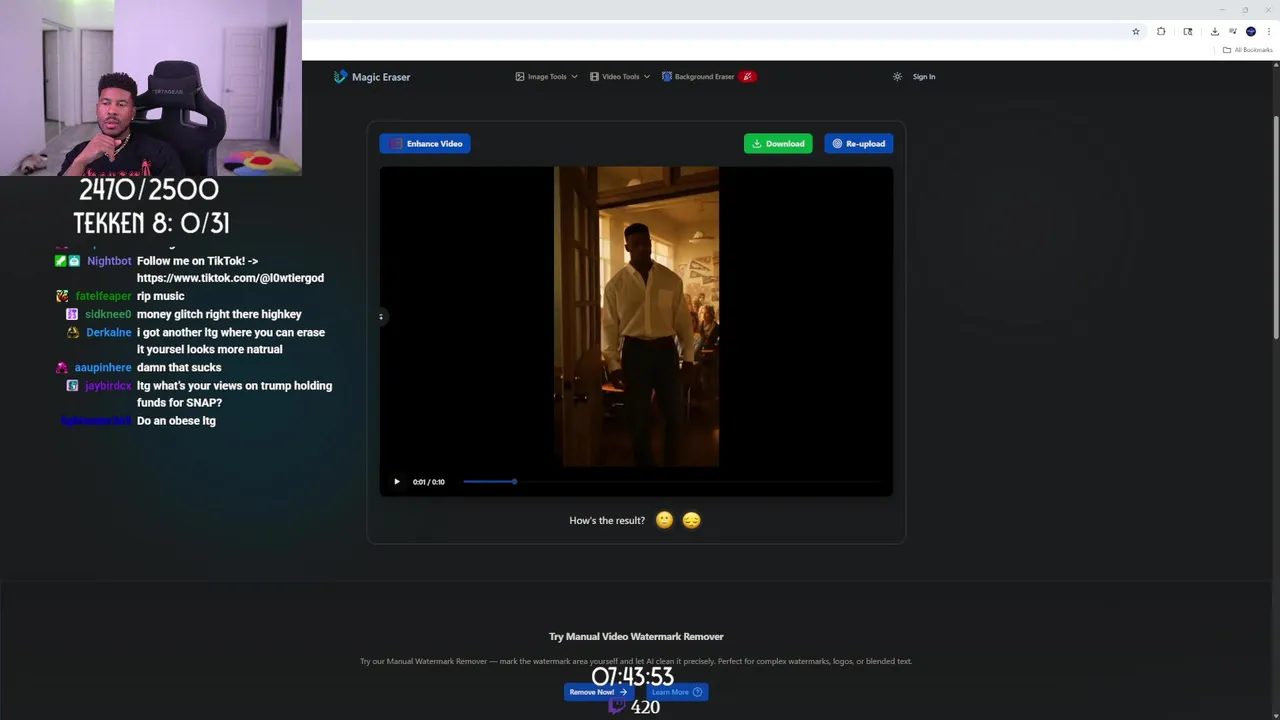Play the video with the play icon
The image size is (1280, 720).
pos(397,482)
